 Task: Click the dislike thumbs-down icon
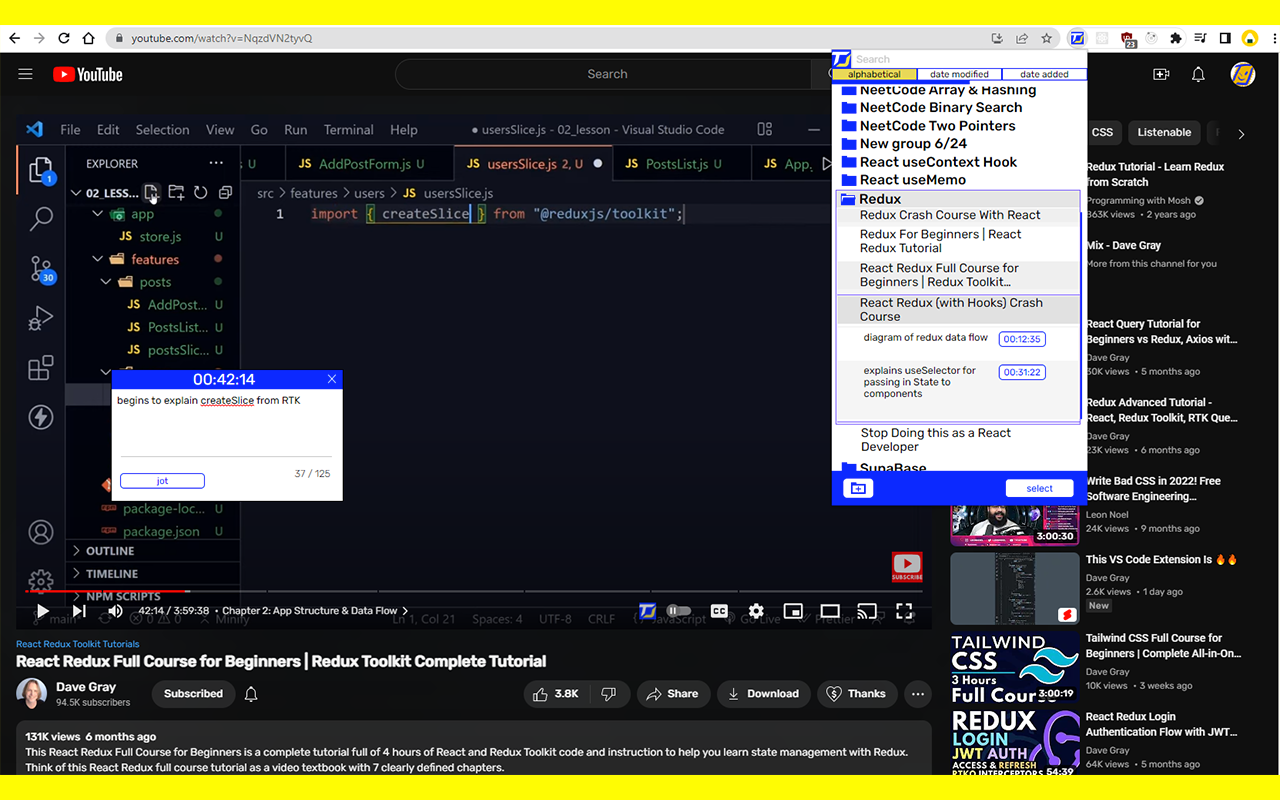(608, 693)
